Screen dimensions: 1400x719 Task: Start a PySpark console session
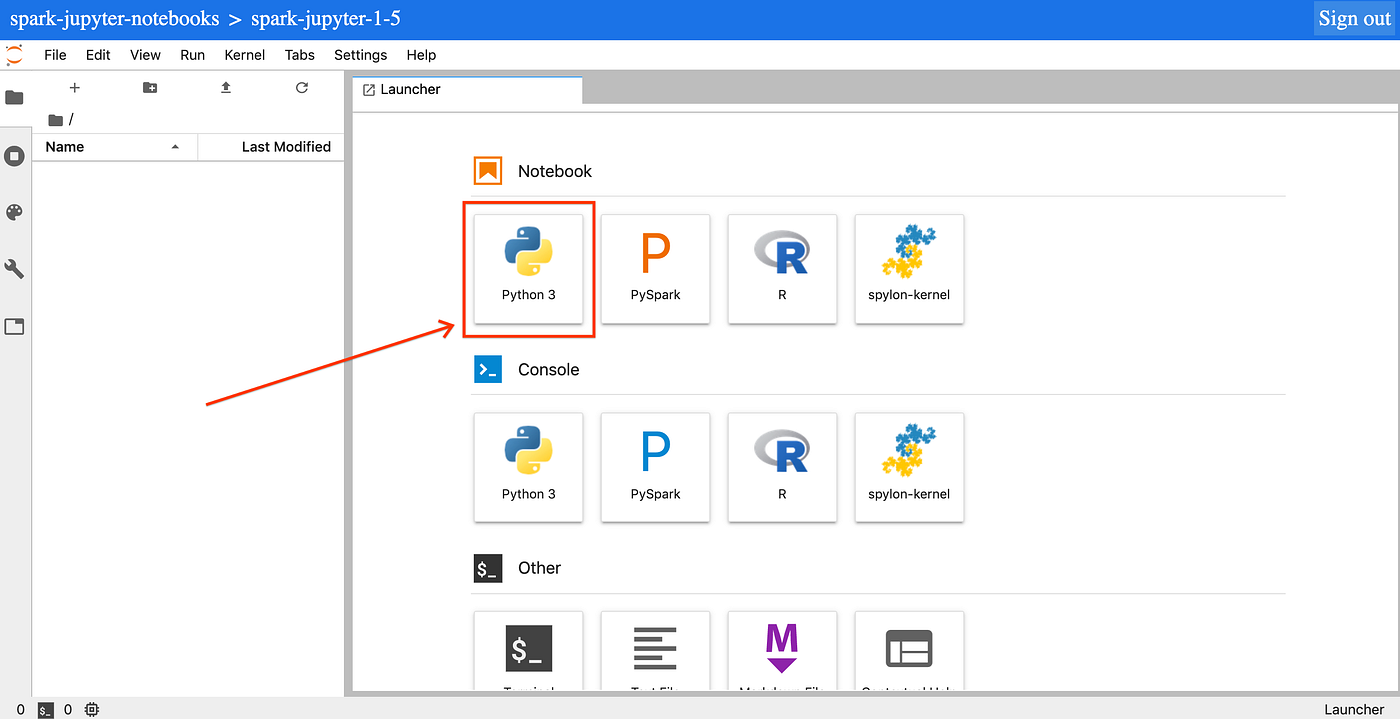(x=655, y=467)
